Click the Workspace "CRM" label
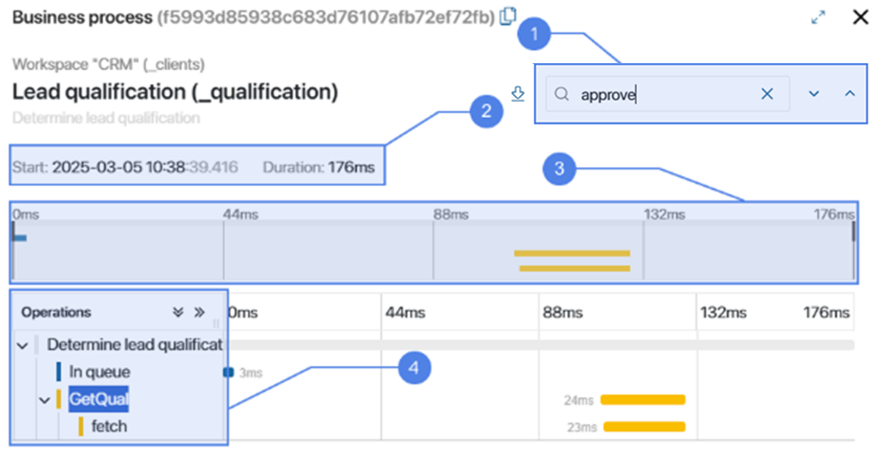 click(x=109, y=65)
